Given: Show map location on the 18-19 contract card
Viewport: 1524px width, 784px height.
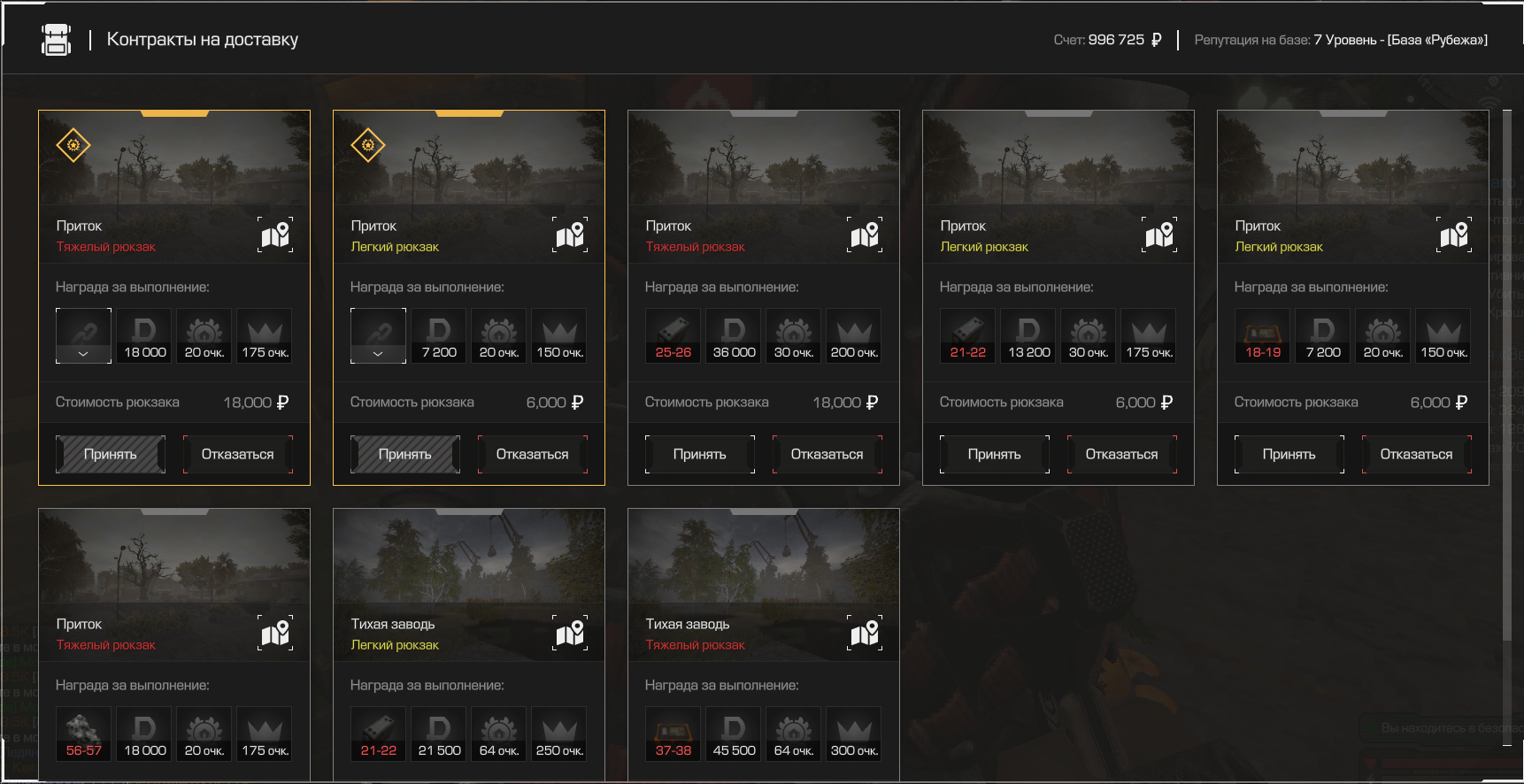Looking at the screenshot, I should [x=1454, y=234].
